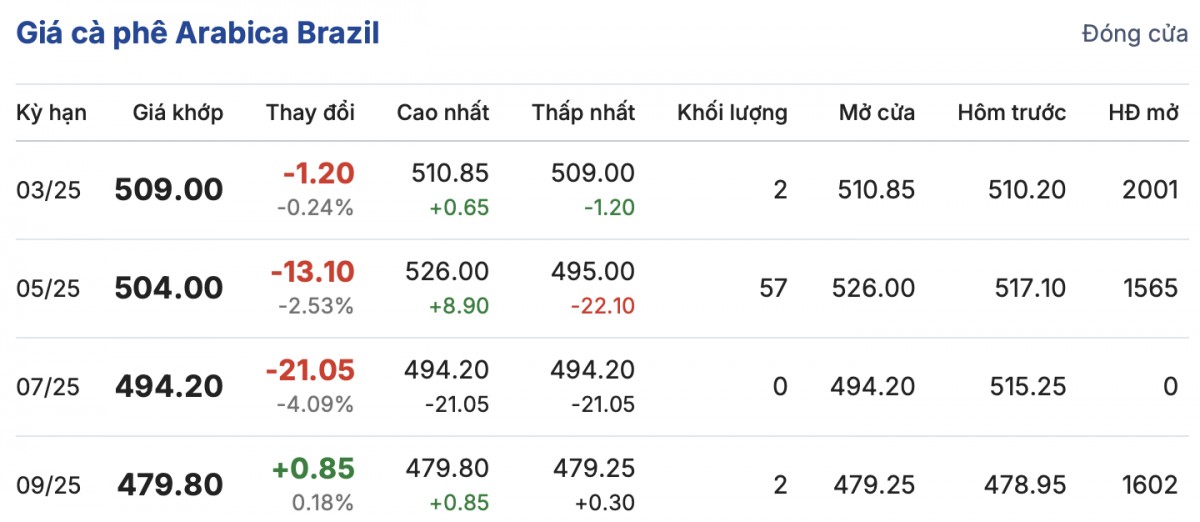
Task: Click the Giá khớp column header
Action: [178, 113]
